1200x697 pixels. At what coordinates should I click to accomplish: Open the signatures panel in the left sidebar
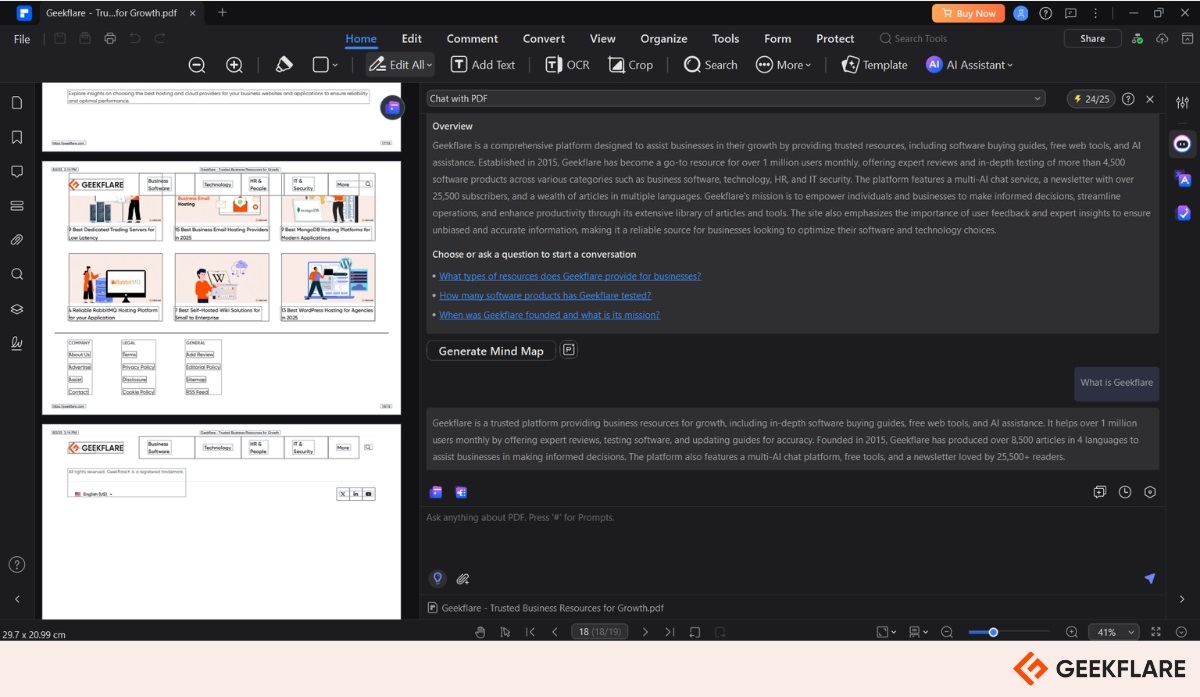click(17, 343)
